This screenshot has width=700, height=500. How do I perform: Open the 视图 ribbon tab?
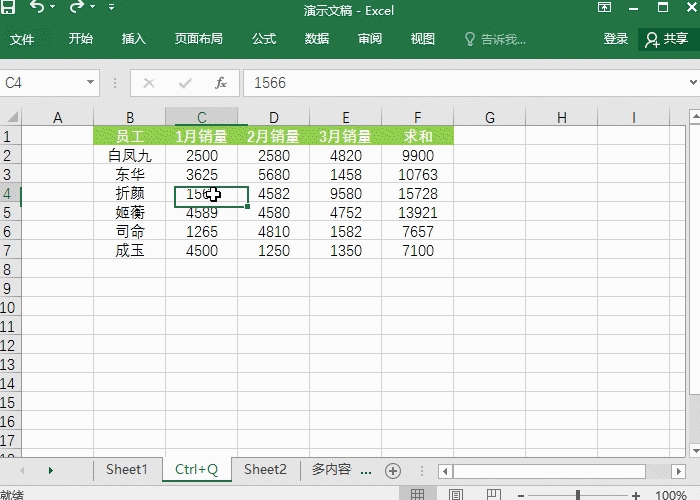pyautogui.click(x=422, y=39)
